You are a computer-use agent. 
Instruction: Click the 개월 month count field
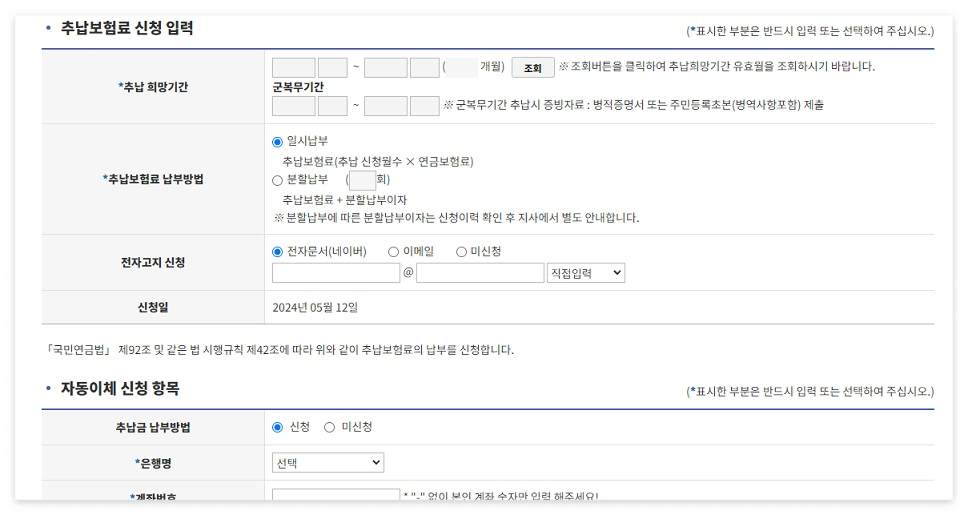462,67
